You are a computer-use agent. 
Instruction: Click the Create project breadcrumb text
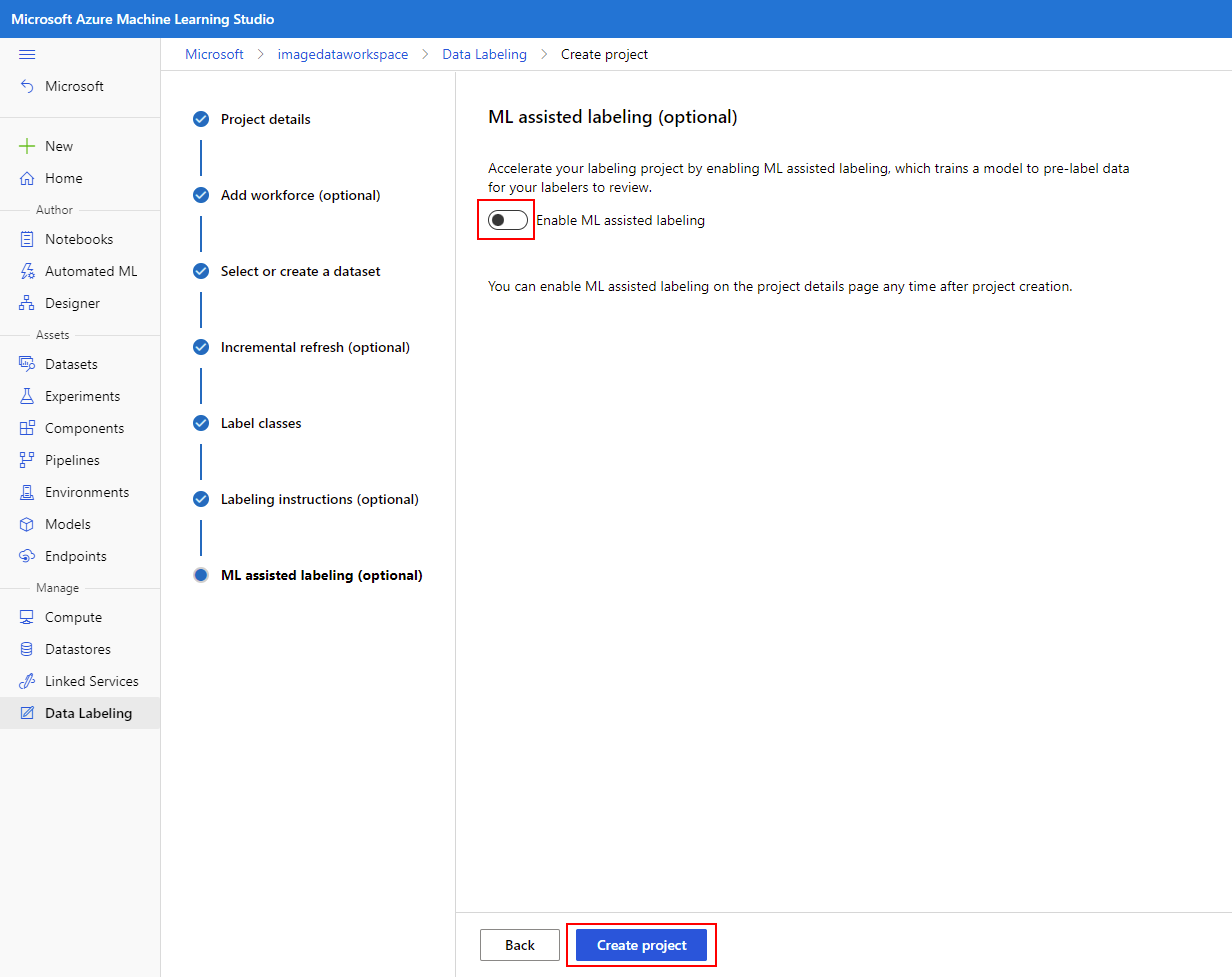tap(604, 54)
